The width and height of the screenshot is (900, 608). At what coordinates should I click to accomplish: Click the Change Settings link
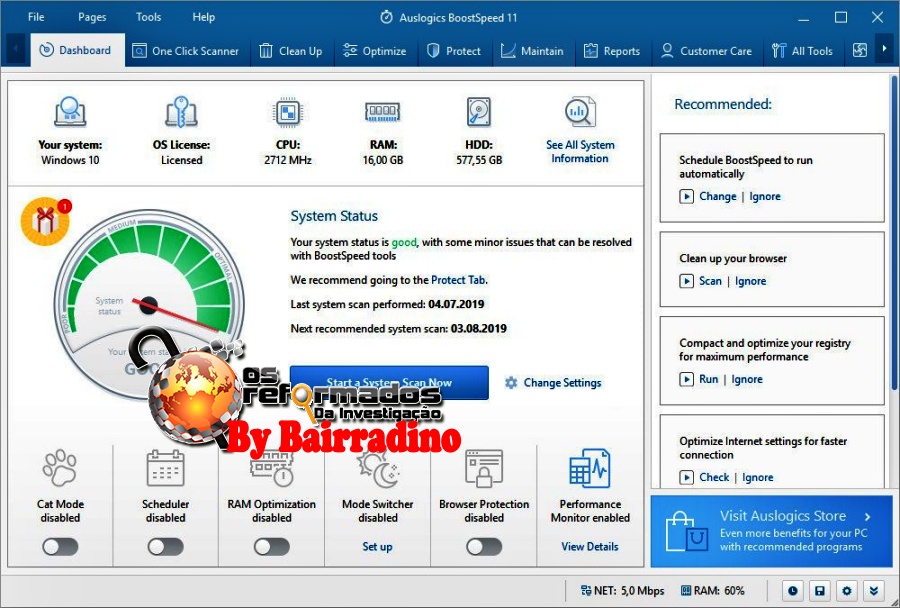tap(562, 382)
